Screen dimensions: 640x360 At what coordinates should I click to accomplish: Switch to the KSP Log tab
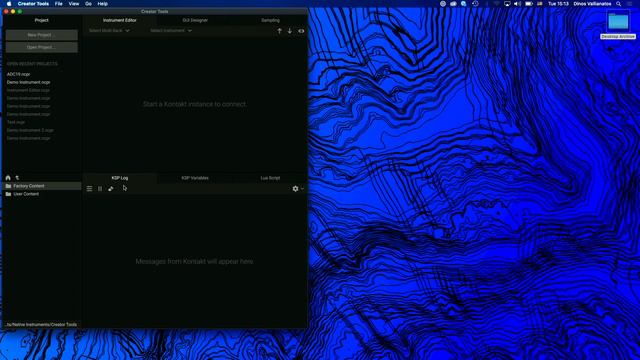tap(120, 178)
